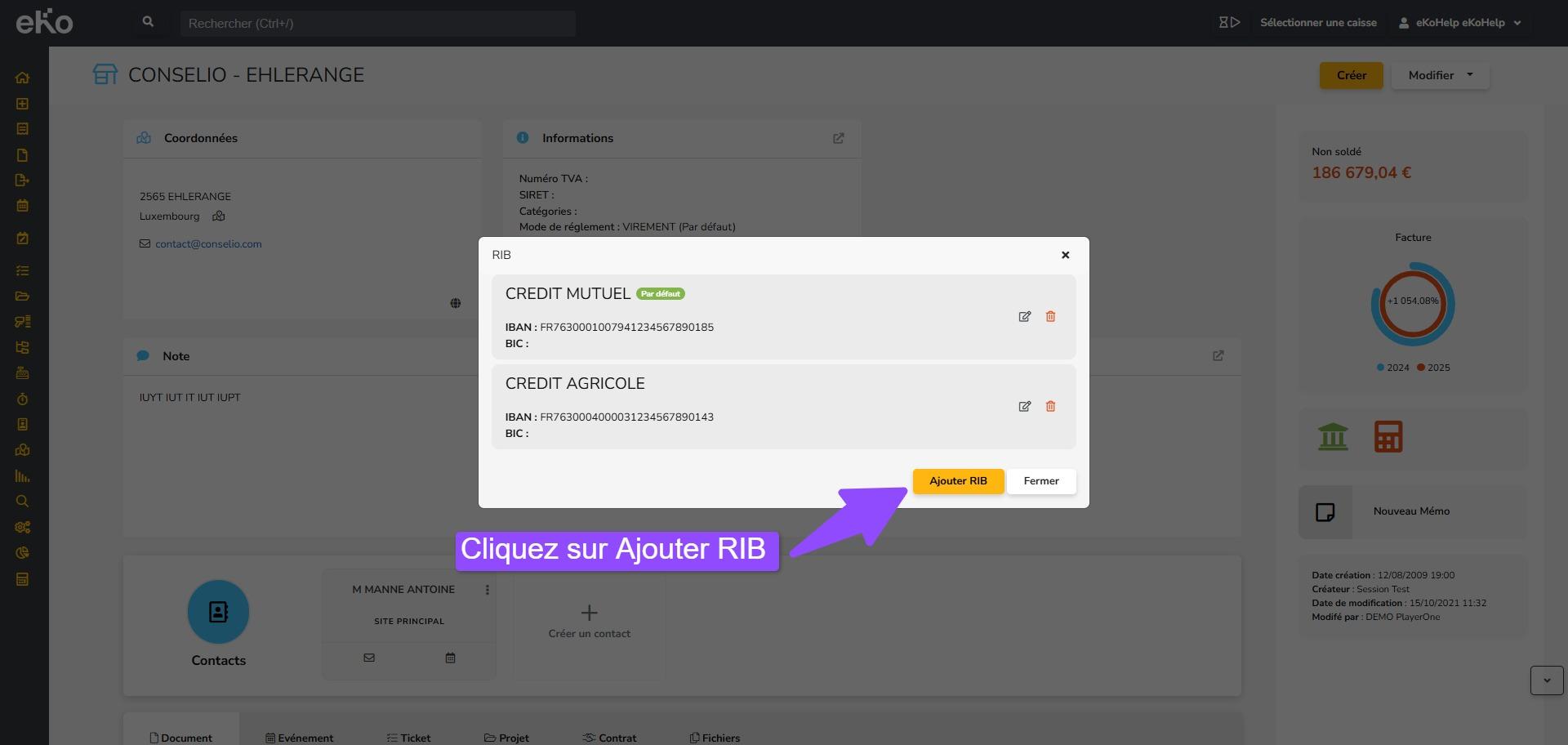The image size is (1568, 745).
Task: Switch to the Ticket tab
Action: click(408, 738)
